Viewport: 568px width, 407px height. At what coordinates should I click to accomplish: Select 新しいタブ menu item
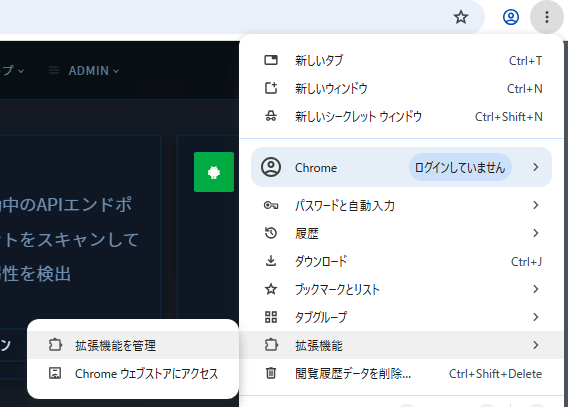(x=401, y=60)
